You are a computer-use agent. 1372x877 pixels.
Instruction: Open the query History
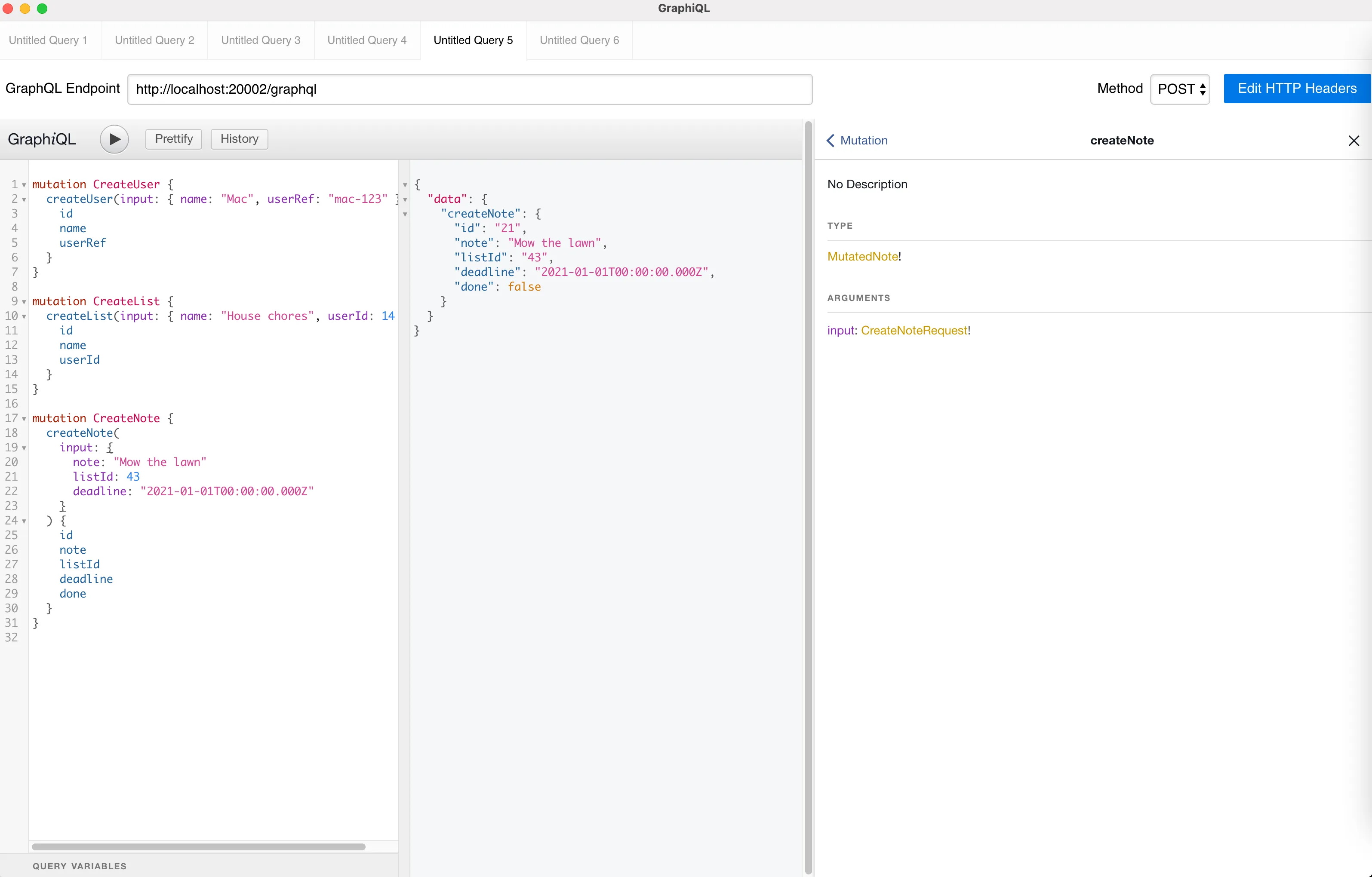239,139
